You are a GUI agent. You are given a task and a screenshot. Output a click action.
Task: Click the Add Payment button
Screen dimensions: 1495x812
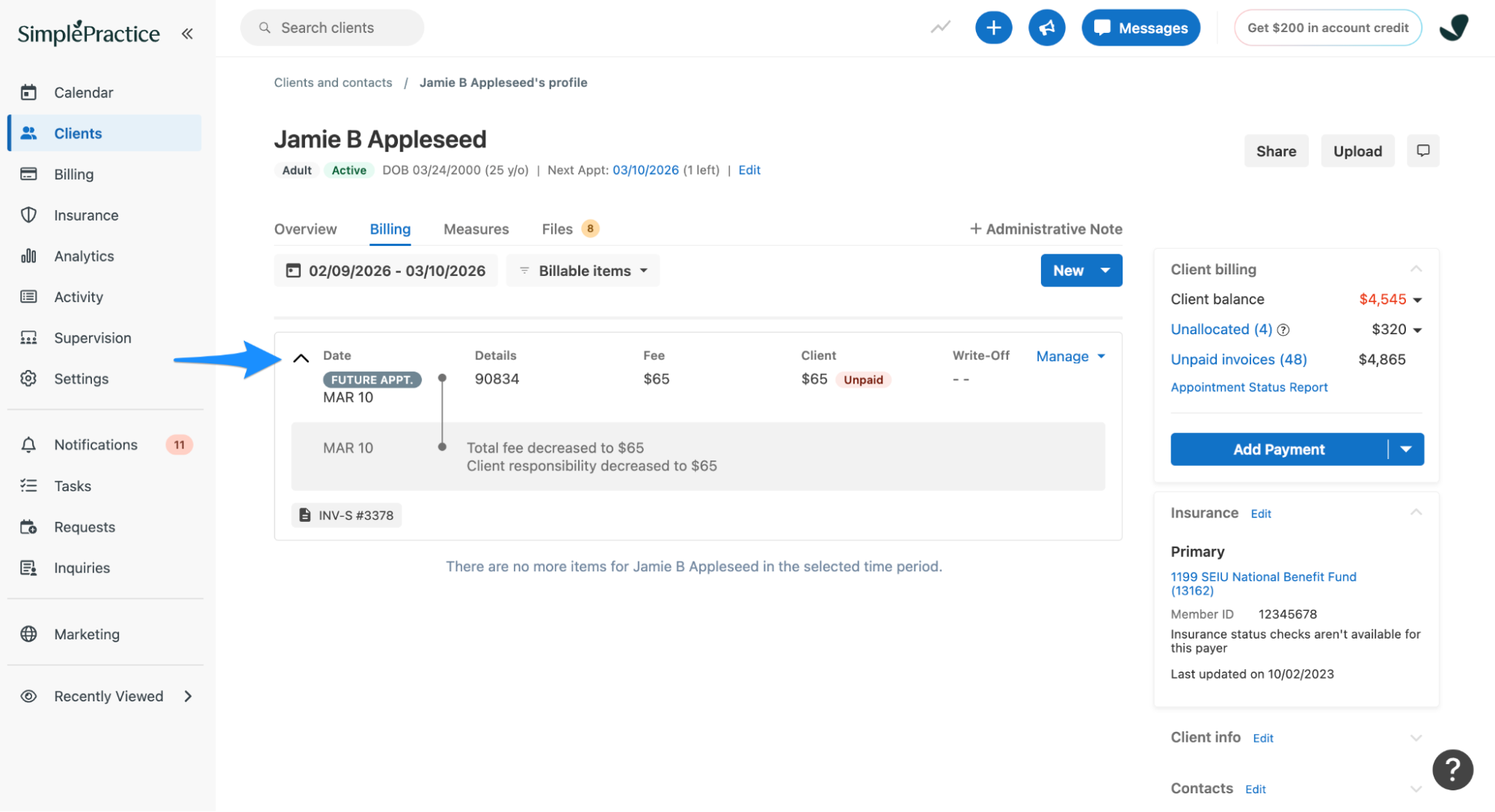pos(1279,449)
